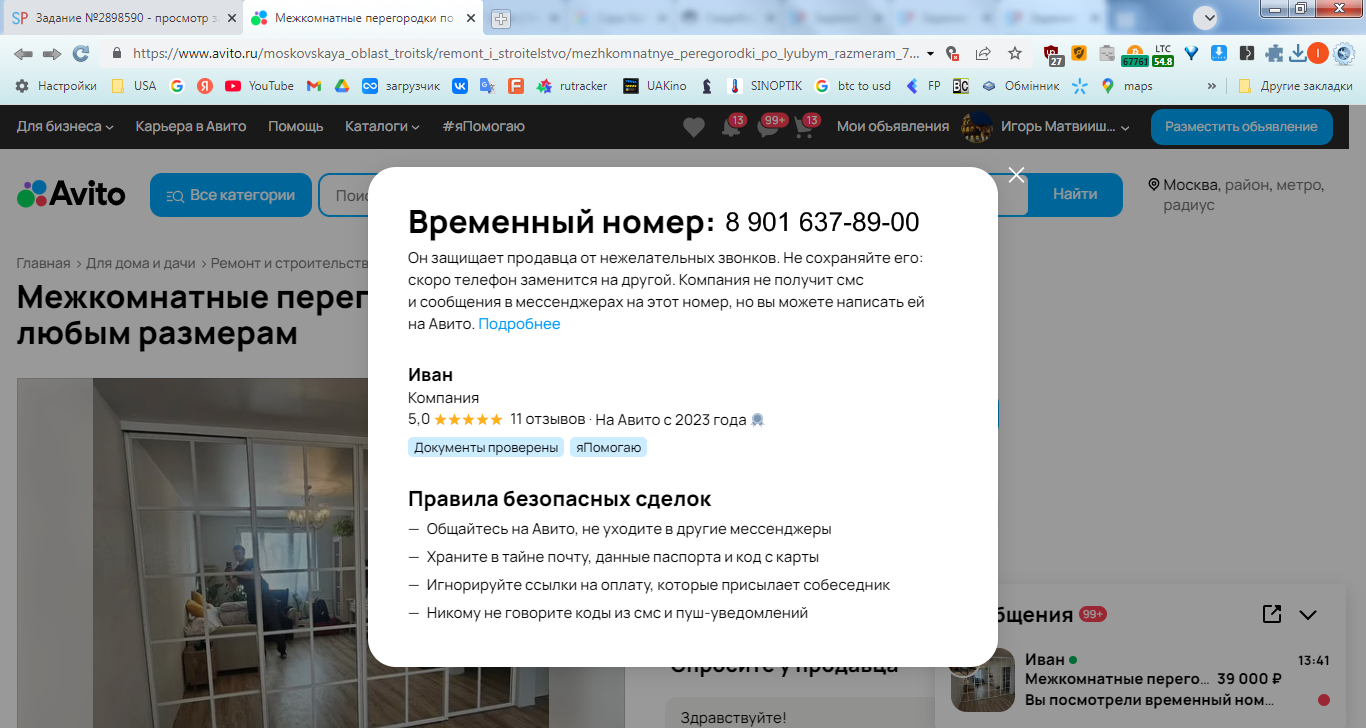1366x728 pixels.
Task: Click 11 отзывов reviews text
Action: pyautogui.click(x=547, y=419)
